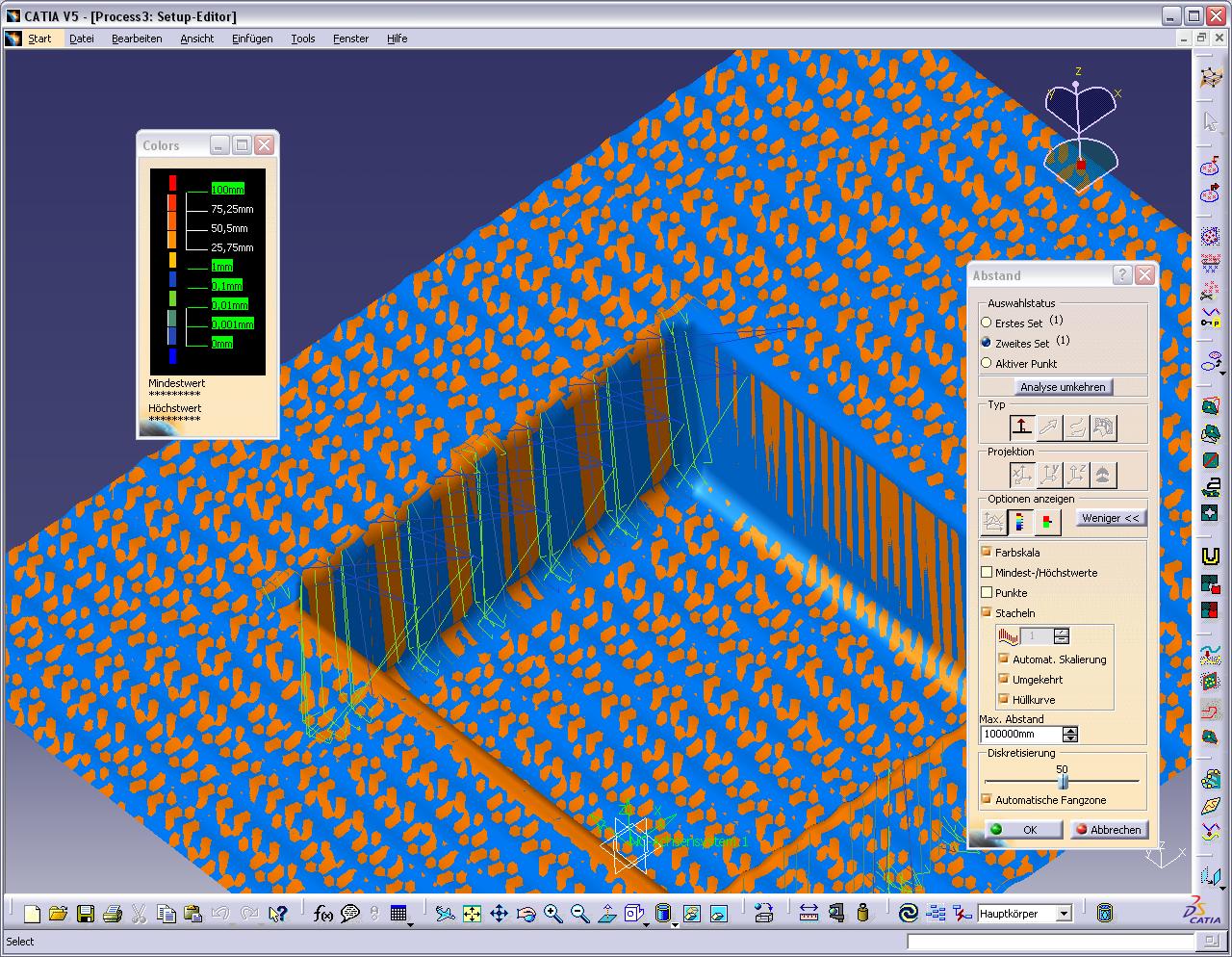Save using the floppy disk icon
1232x957 pixels.
point(86,914)
